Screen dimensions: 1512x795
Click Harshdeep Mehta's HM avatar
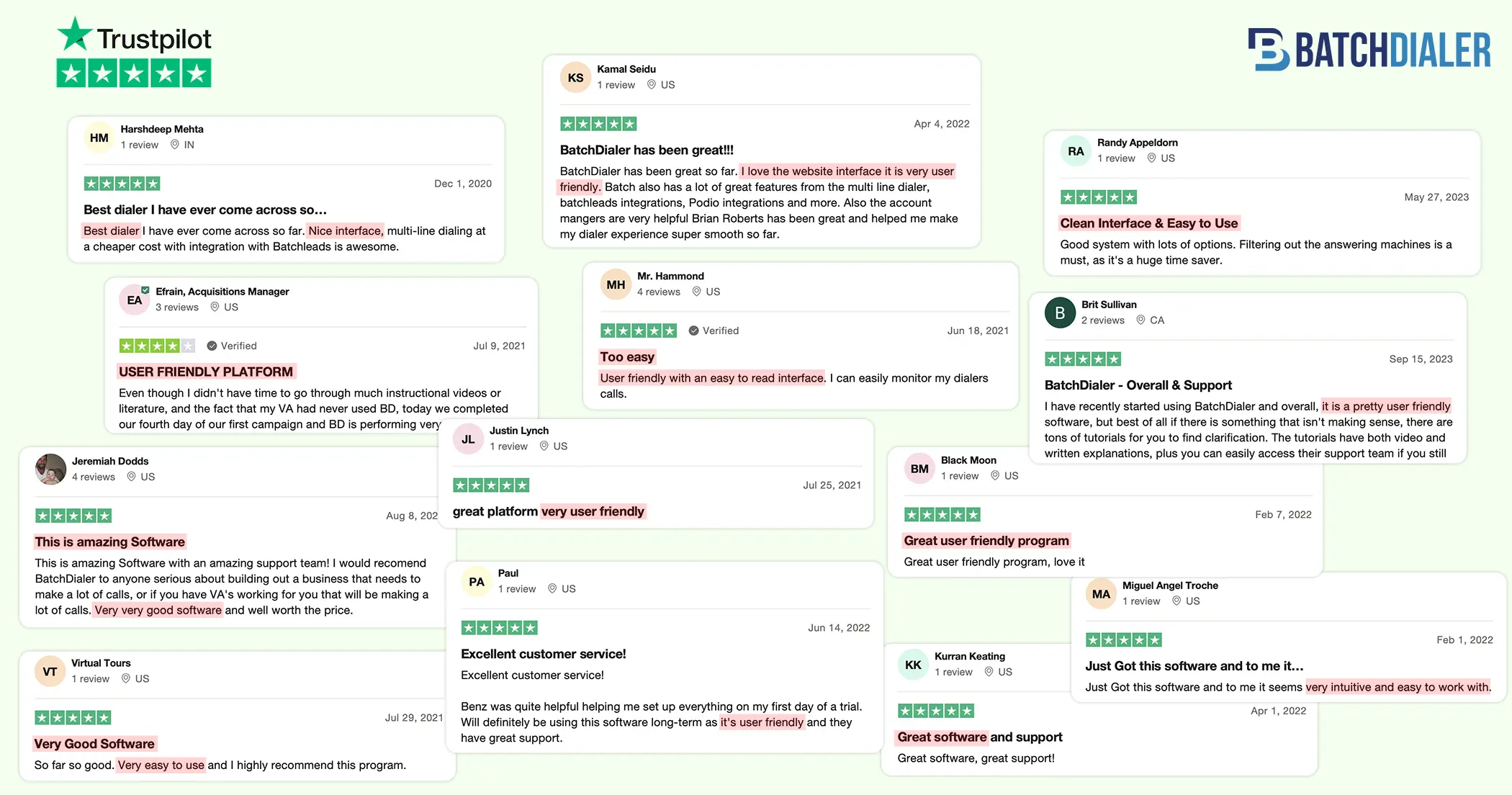[x=99, y=138]
